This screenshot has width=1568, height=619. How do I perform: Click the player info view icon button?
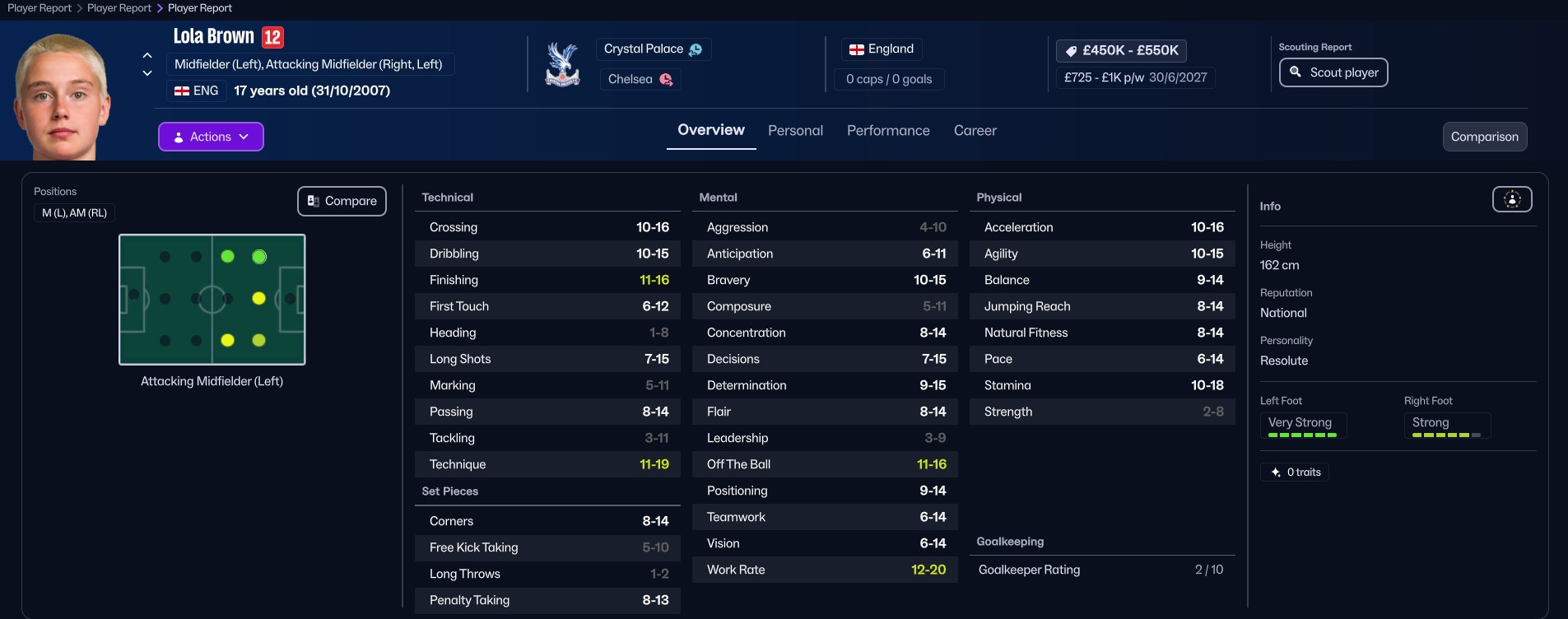1511,199
